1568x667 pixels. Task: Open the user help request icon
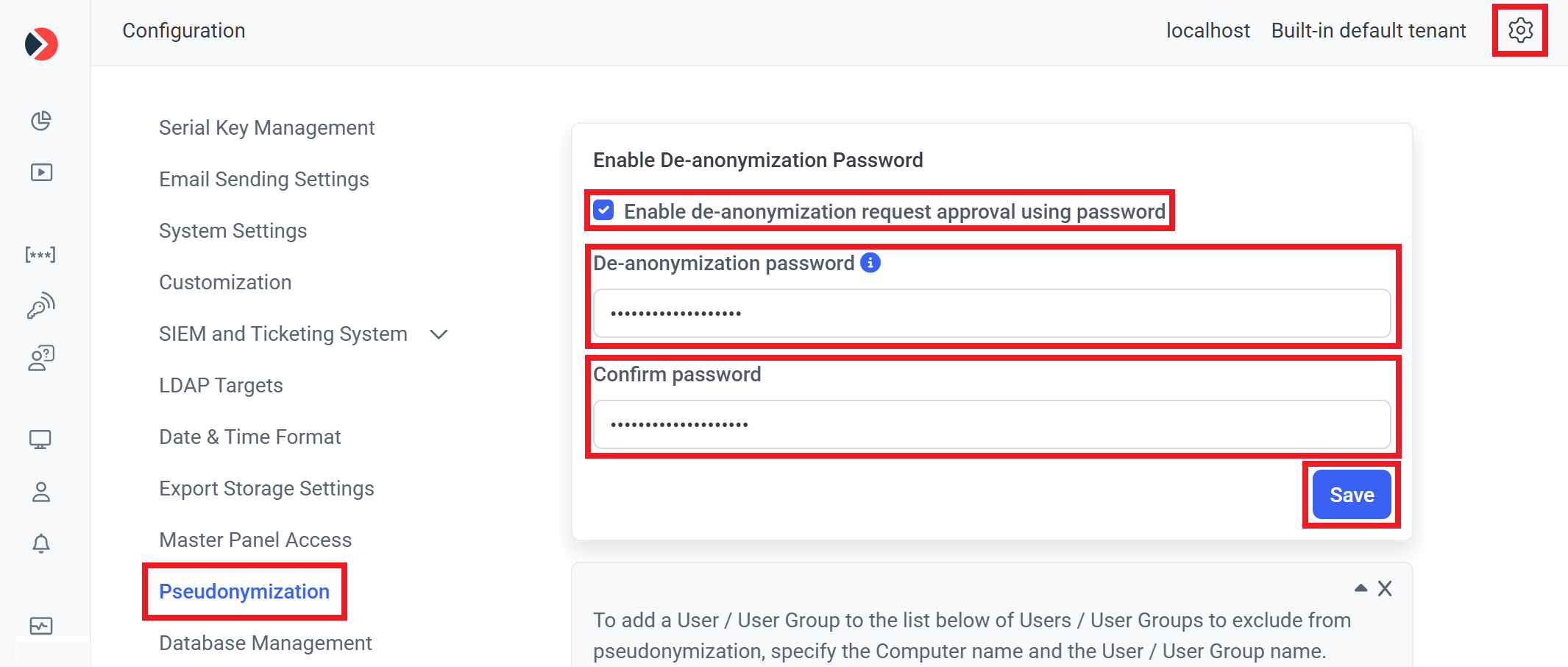click(41, 358)
